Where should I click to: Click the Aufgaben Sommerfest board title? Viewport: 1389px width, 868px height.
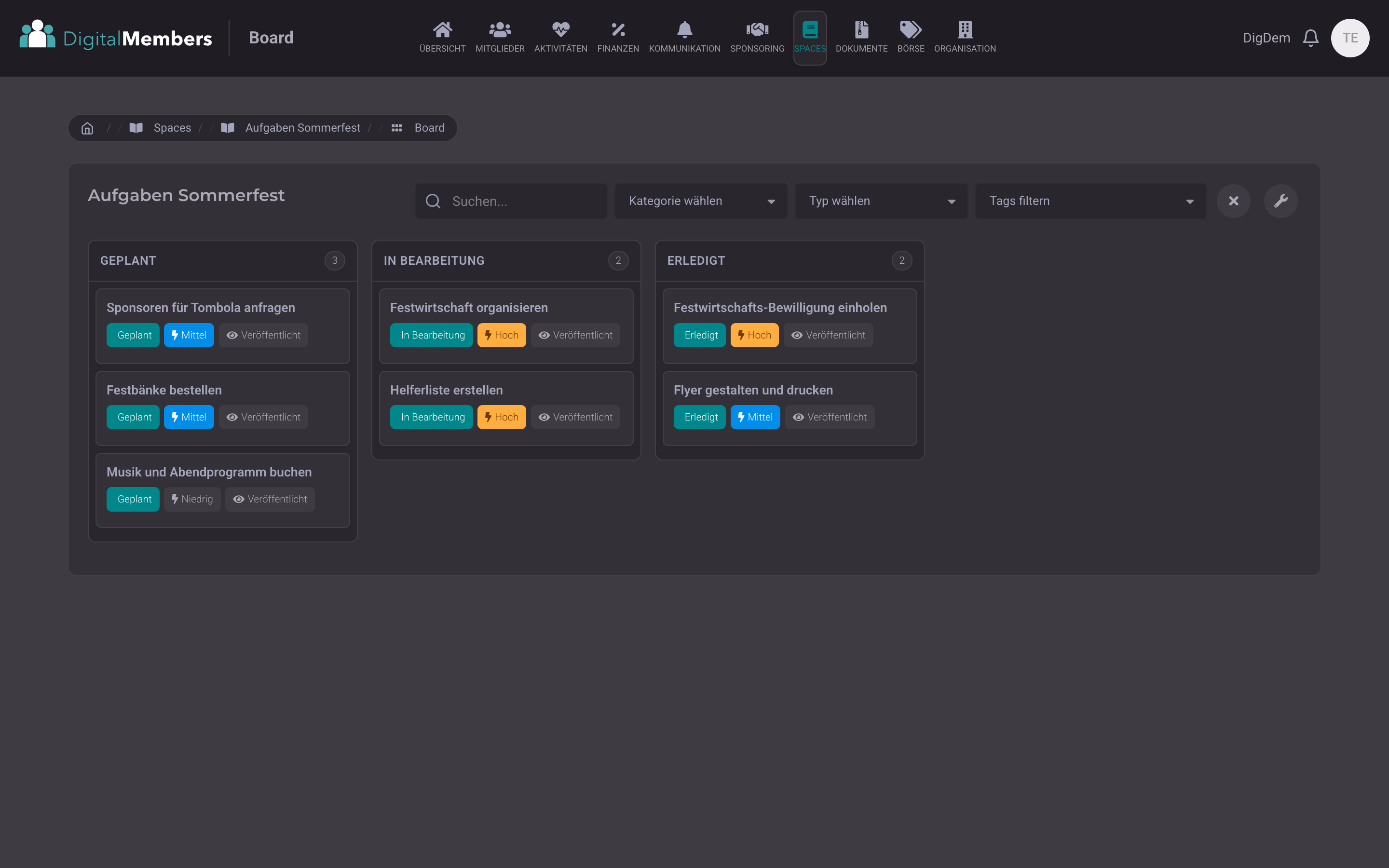pos(186,195)
